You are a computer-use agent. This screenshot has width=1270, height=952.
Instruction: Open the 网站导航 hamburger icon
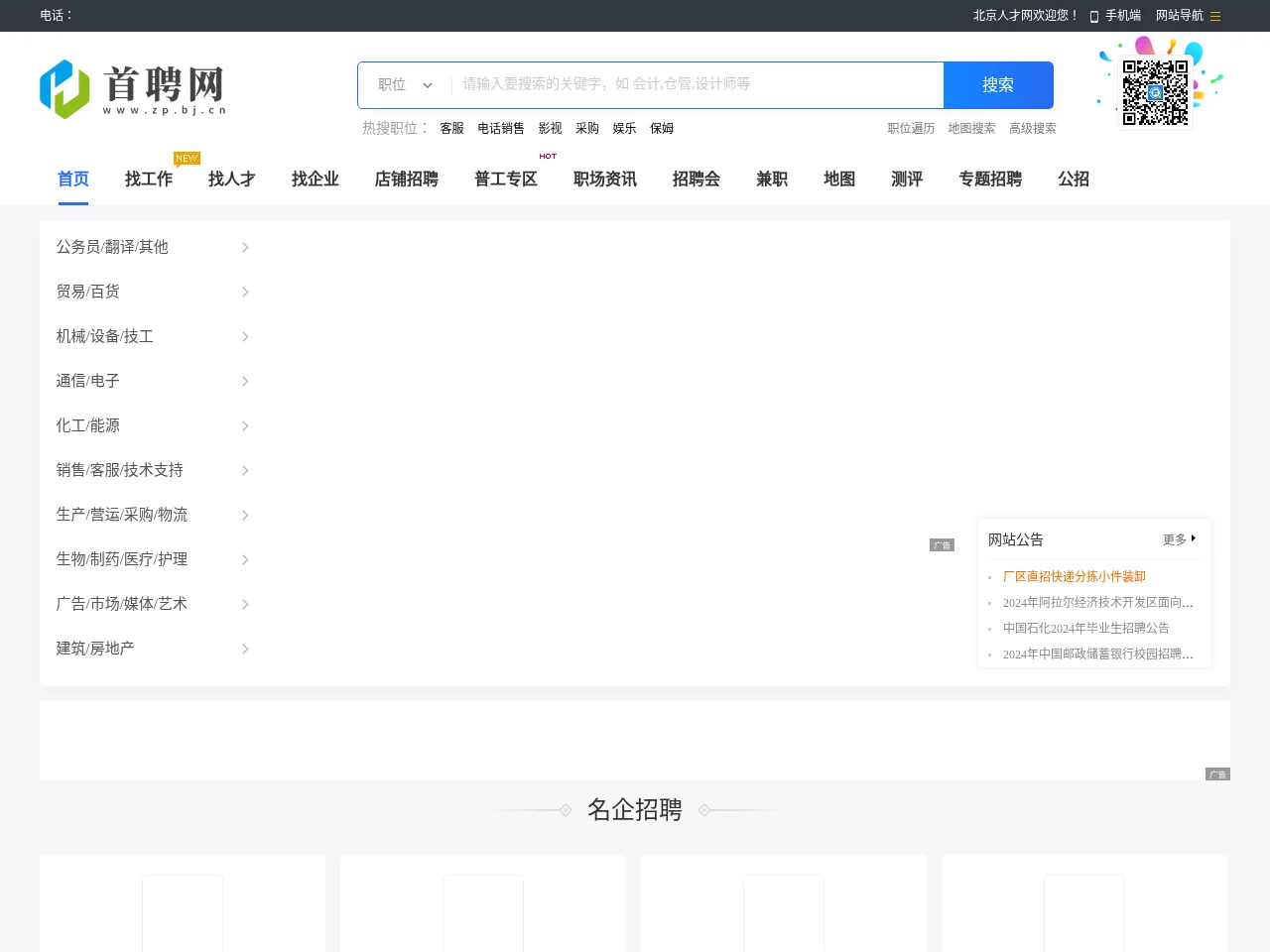coord(1215,16)
